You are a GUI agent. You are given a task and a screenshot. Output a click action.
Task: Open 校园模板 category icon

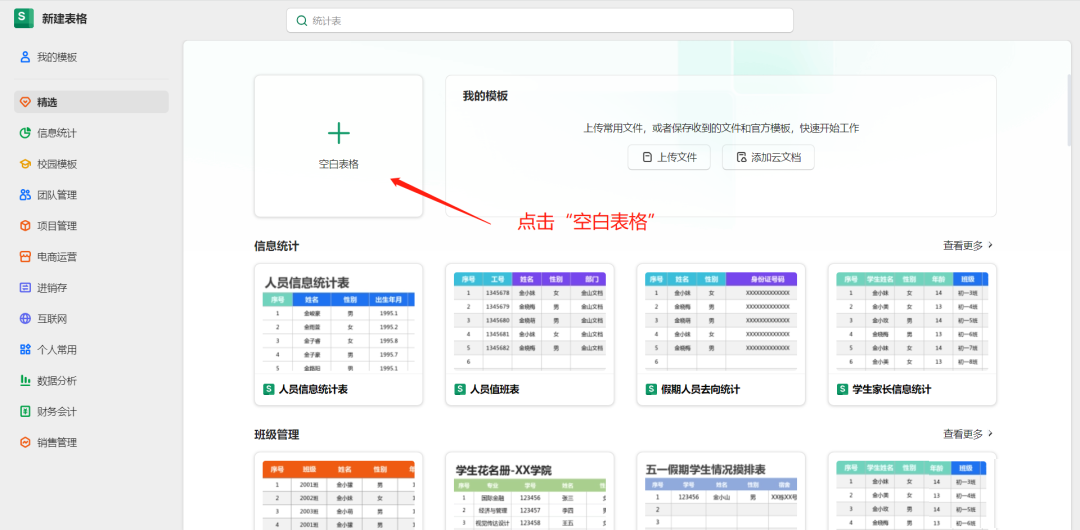[26, 164]
